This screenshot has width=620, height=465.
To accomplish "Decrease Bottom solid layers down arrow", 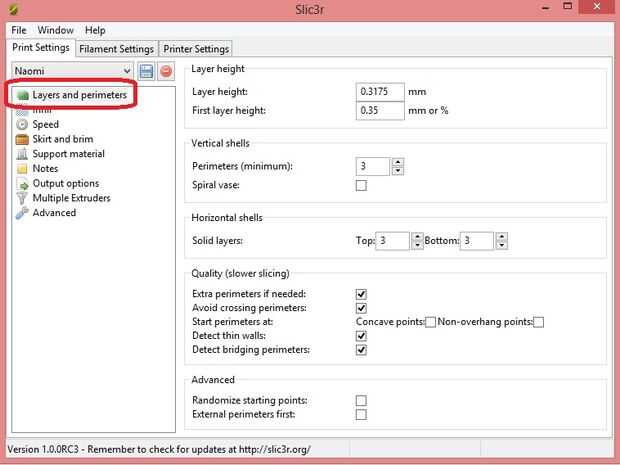I will pyautogui.click(x=502, y=245).
